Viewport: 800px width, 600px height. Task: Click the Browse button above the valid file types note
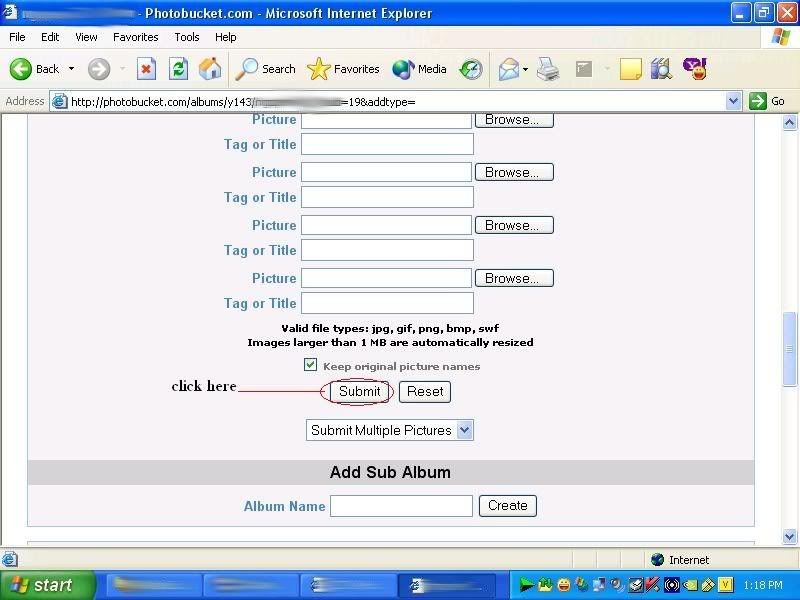pyautogui.click(x=514, y=278)
